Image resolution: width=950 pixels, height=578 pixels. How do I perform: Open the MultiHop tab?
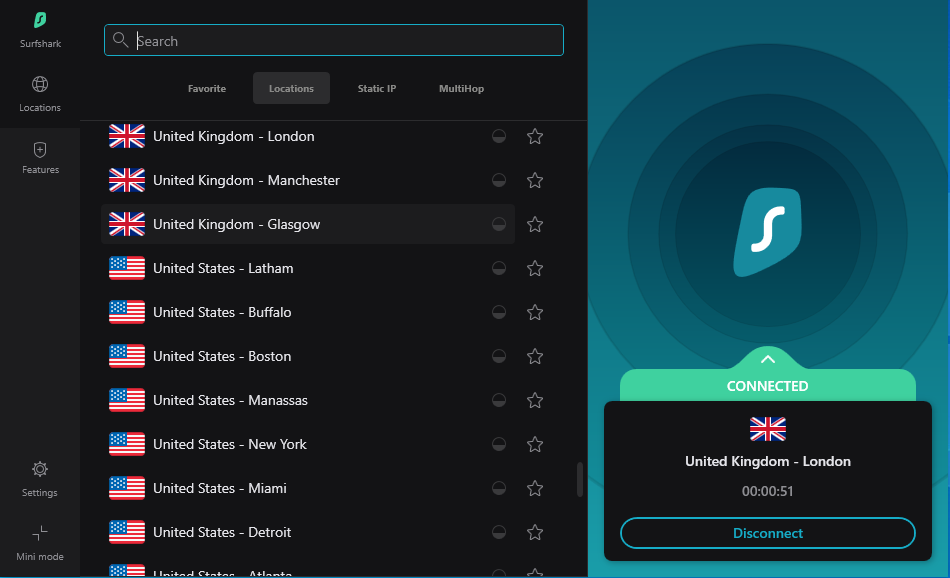click(x=461, y=88)
